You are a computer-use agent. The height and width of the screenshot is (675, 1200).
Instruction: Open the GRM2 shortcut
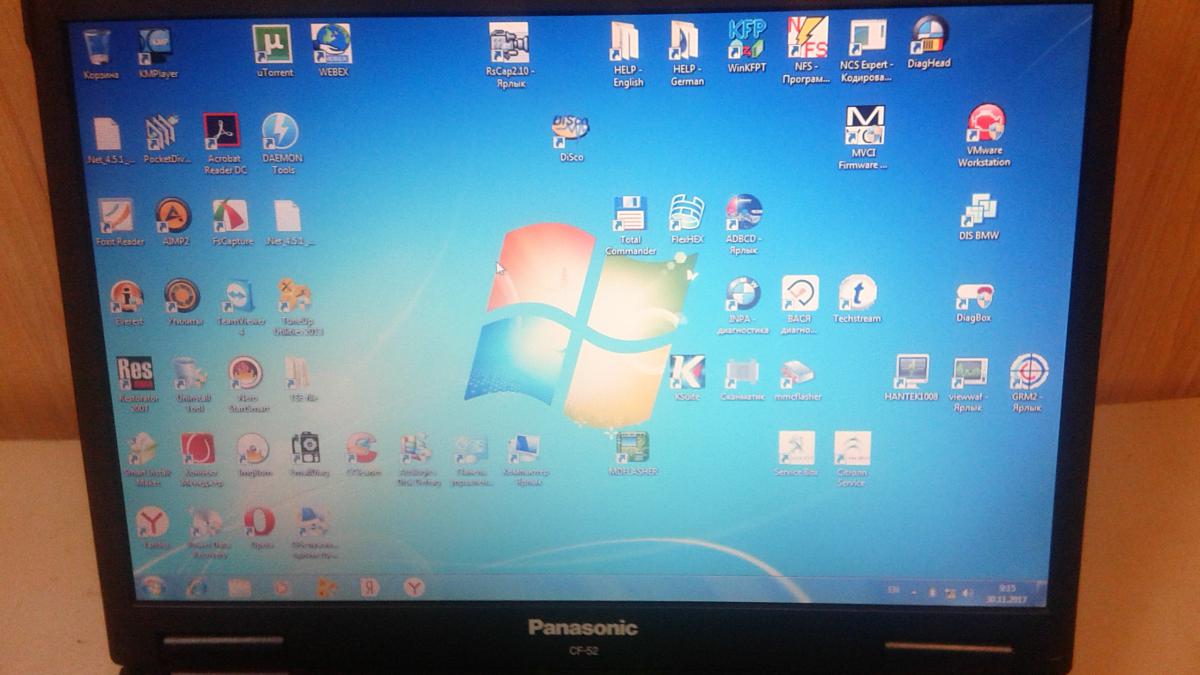pyautogui.click(x=1028, y=375)
